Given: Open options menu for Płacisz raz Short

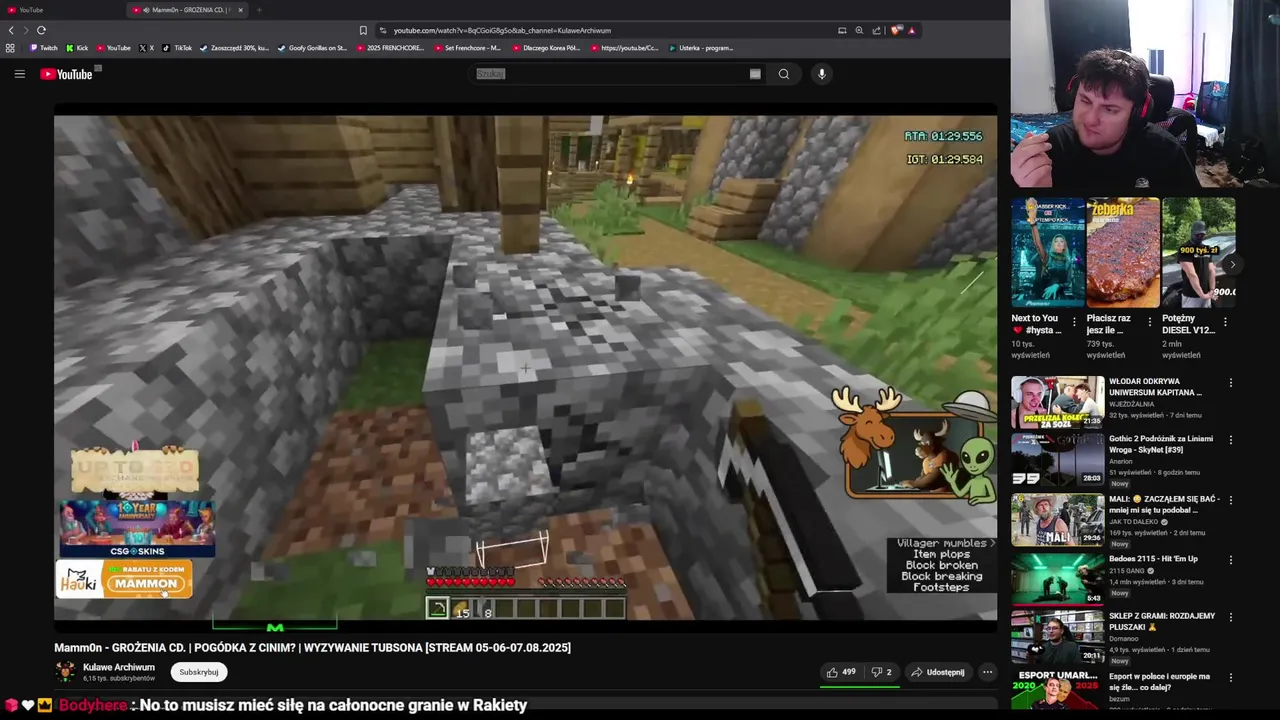Looking at the screenshot, I should point(1149,322).
